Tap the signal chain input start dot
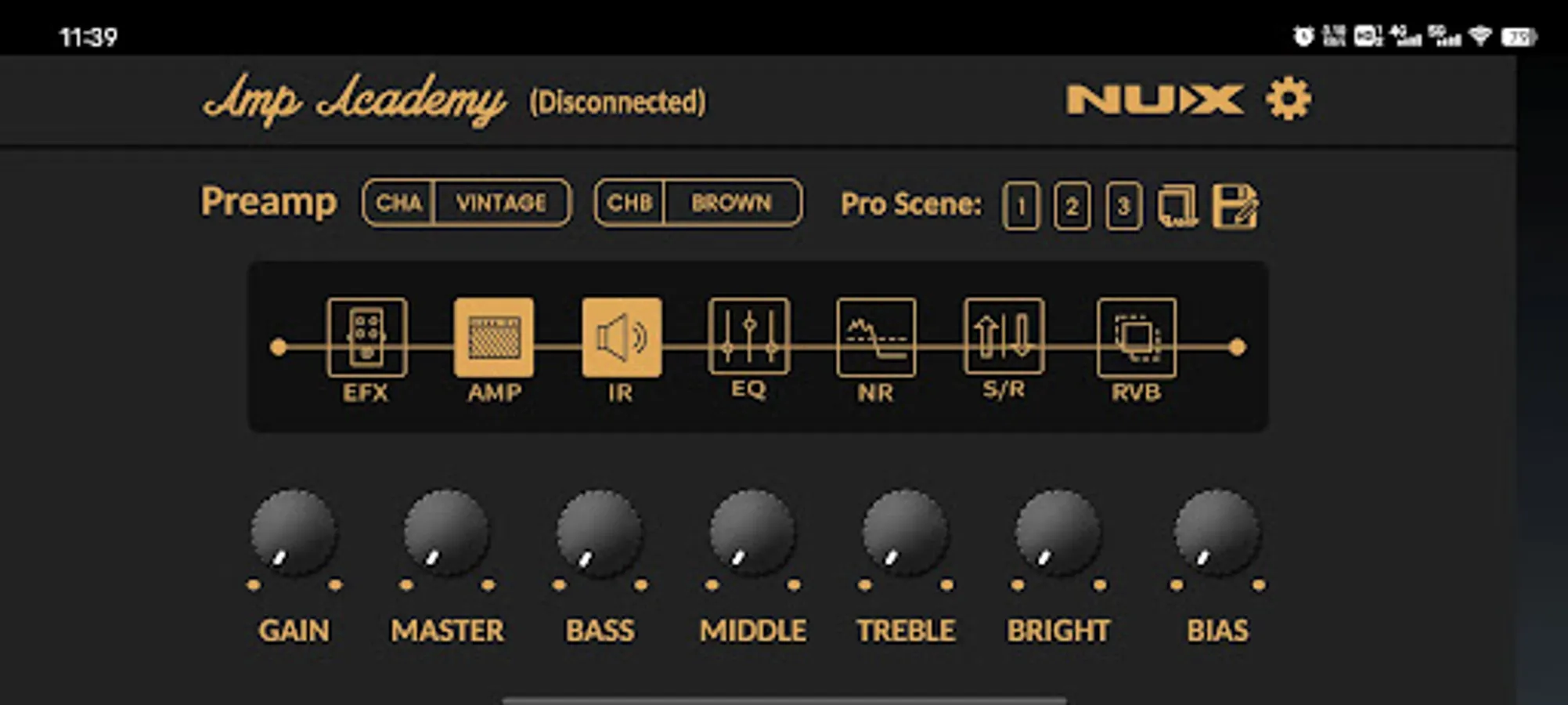This screenshot has width=1568, height=705. click(x=278, y=347)
